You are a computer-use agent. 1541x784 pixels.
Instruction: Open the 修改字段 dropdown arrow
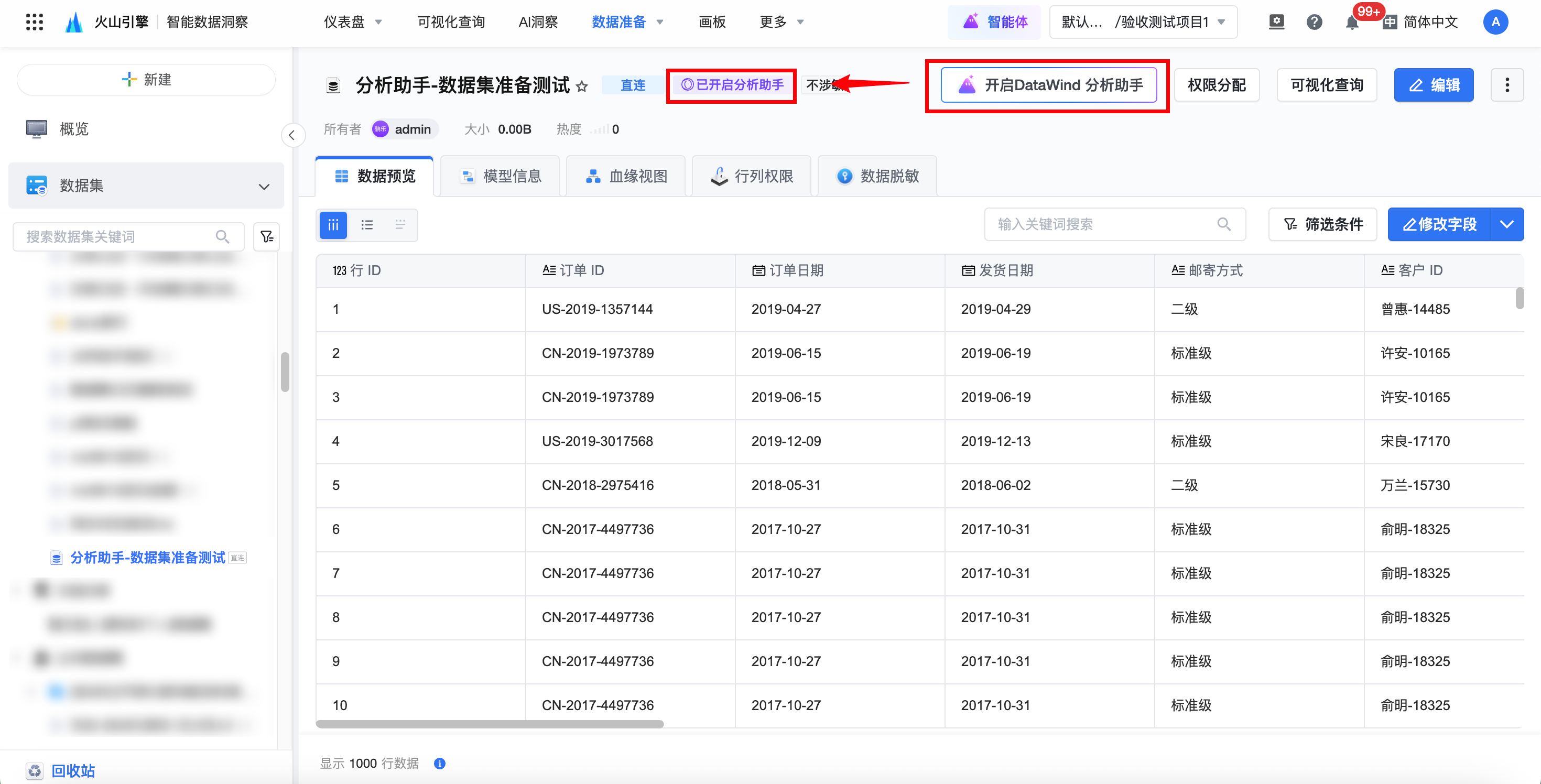(1506, 224)
